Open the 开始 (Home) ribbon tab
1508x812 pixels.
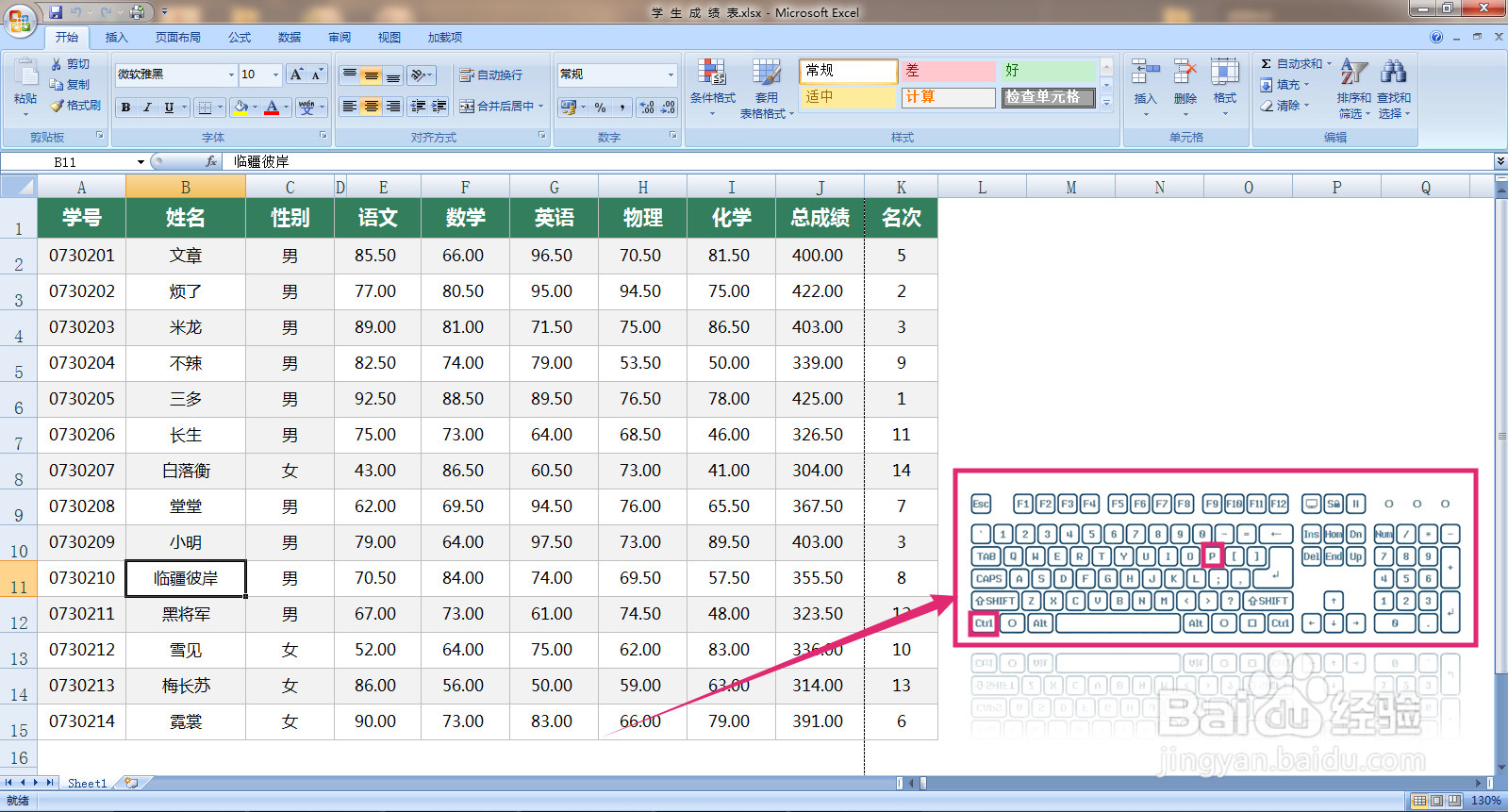point(66,37)
